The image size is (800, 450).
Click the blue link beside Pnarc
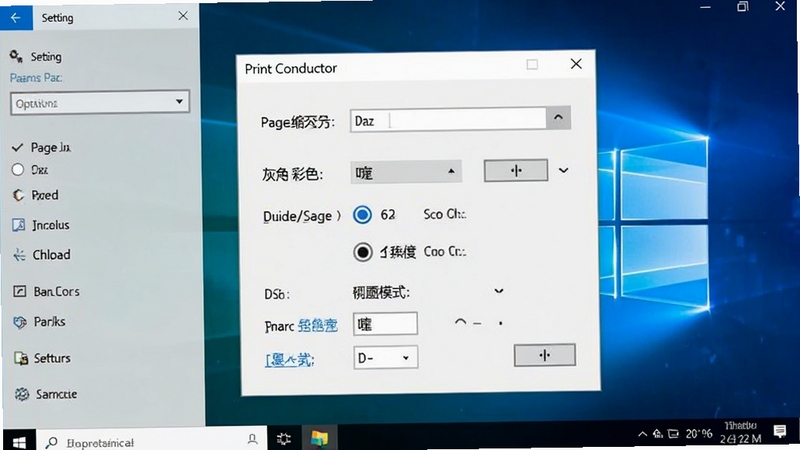coord(318,325)
